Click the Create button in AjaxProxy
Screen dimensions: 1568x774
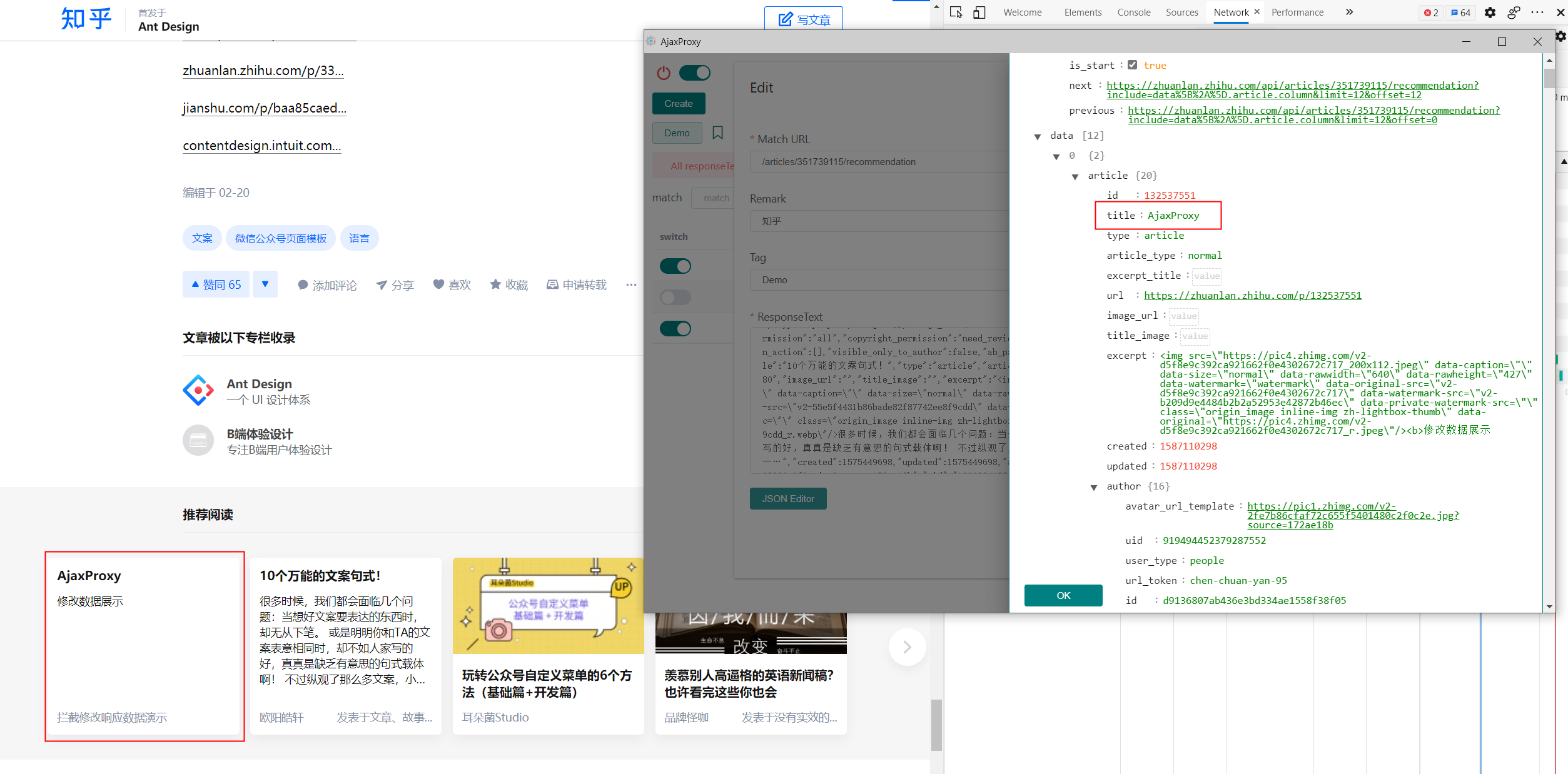click(678, 104)
